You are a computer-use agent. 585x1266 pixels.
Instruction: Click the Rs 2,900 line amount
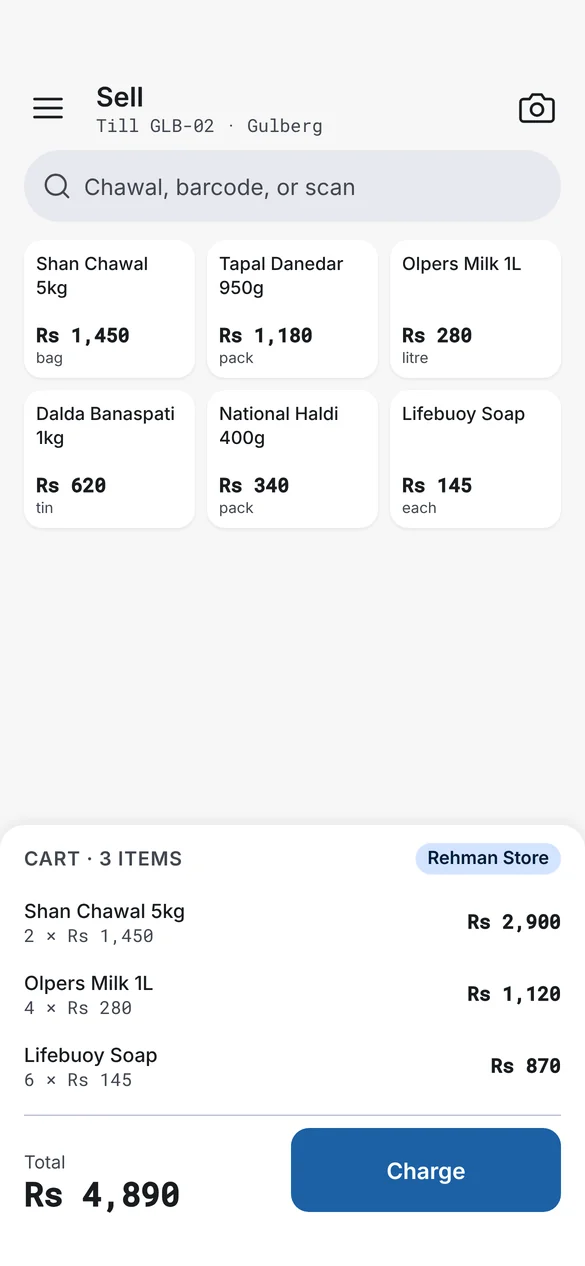pyautogui.click(x=514, y=922)
